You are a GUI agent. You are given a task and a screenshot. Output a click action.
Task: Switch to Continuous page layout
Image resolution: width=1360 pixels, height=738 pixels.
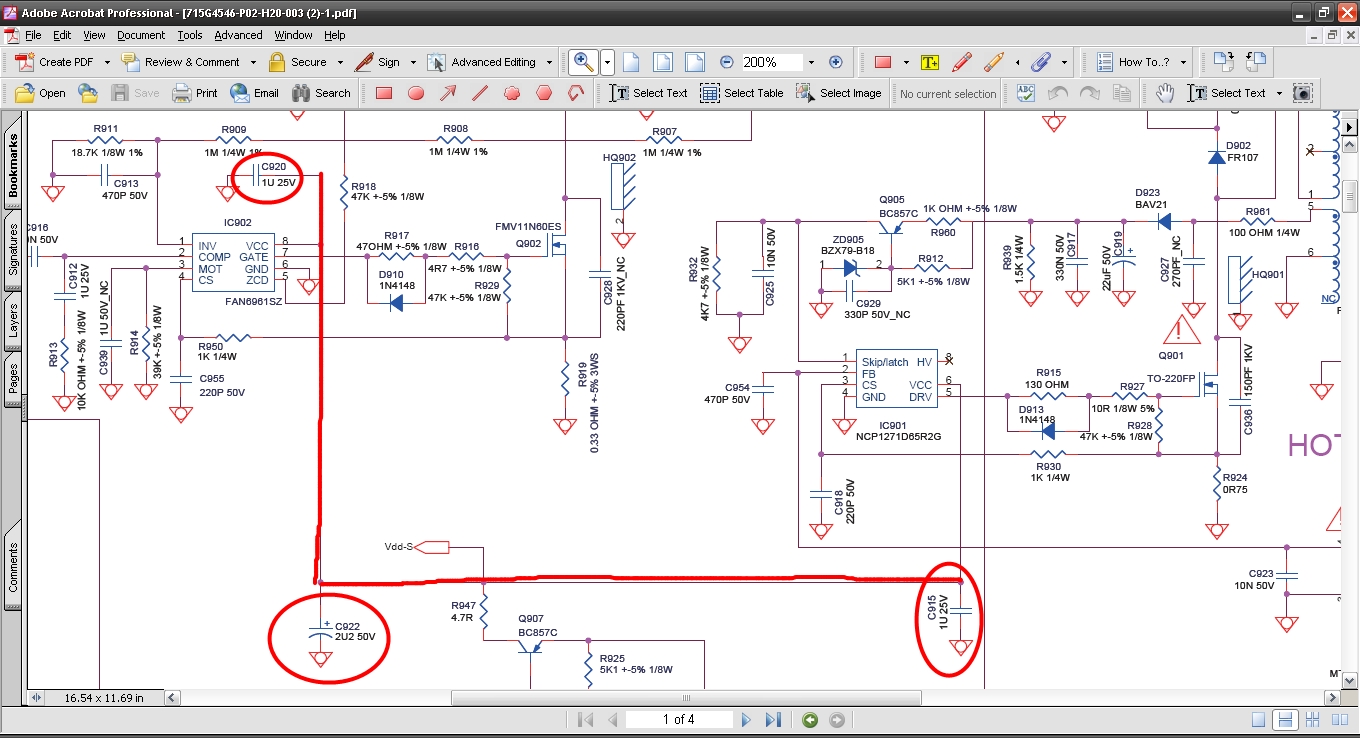point(1286,720)
